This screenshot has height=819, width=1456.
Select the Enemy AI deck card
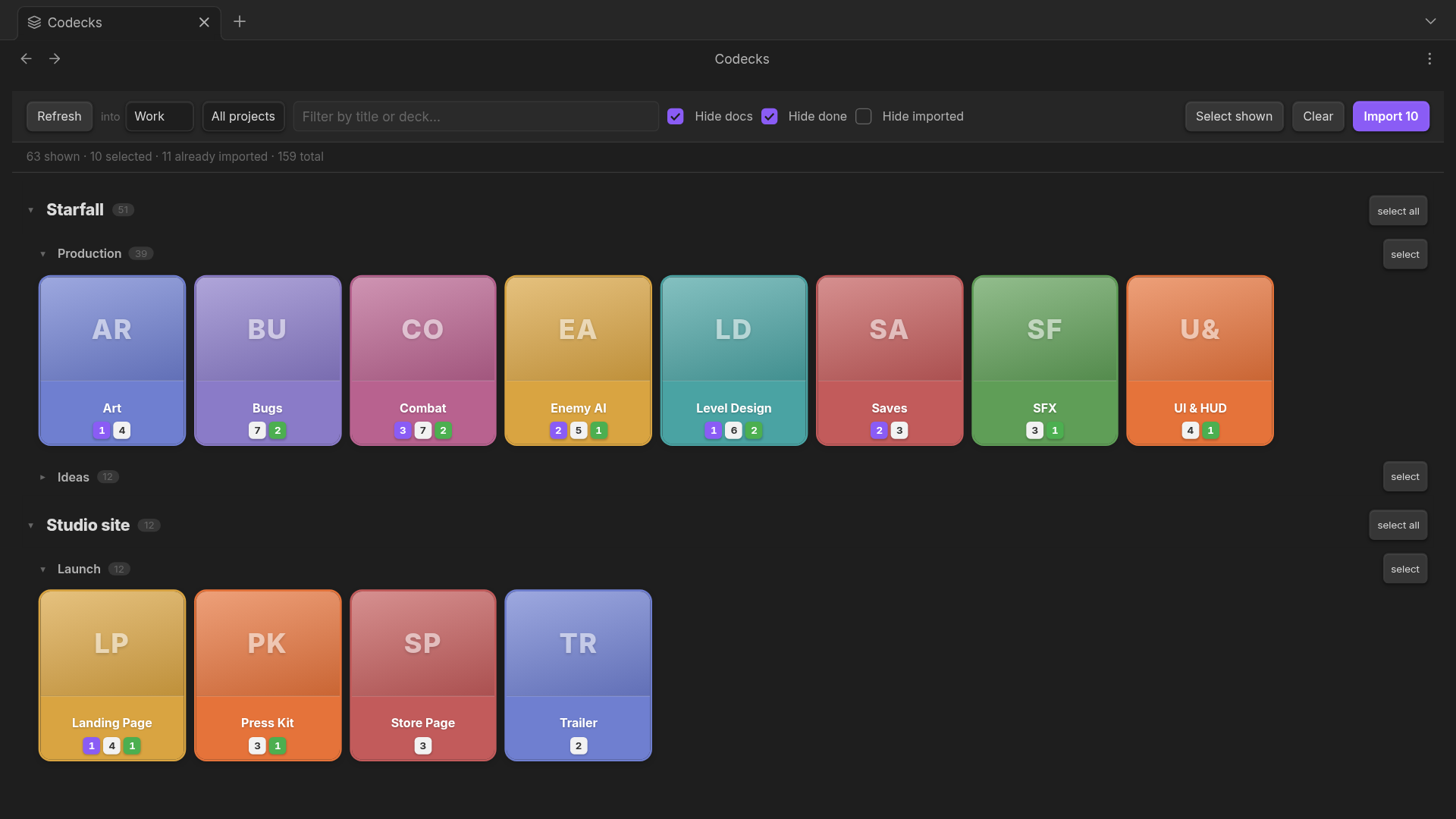[x=578, y=360]
